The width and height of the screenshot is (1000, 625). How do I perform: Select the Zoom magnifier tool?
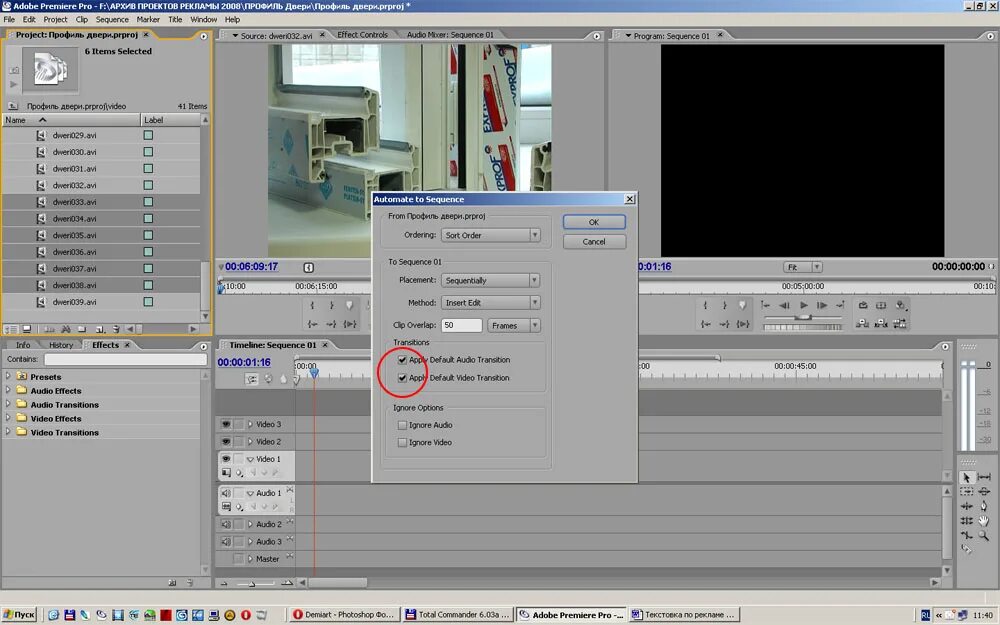pyautogui.click(x=984, y=535)
